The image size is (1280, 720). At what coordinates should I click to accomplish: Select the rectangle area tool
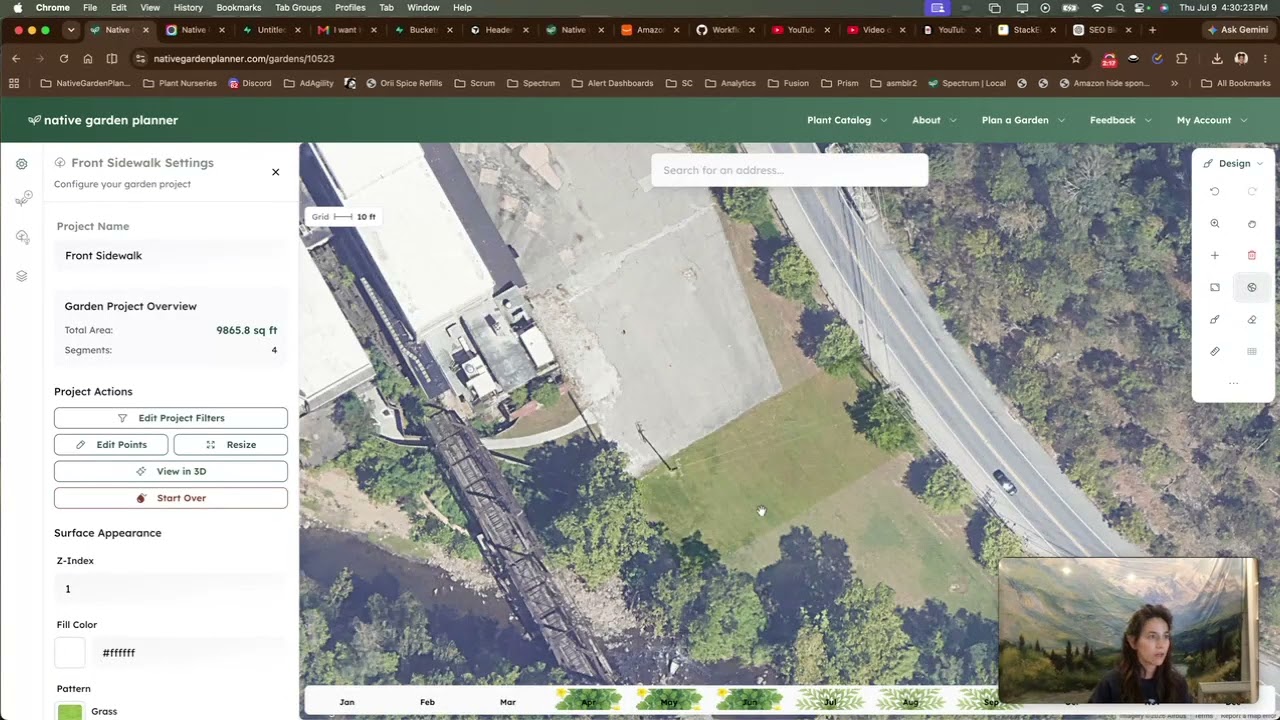1215,288
